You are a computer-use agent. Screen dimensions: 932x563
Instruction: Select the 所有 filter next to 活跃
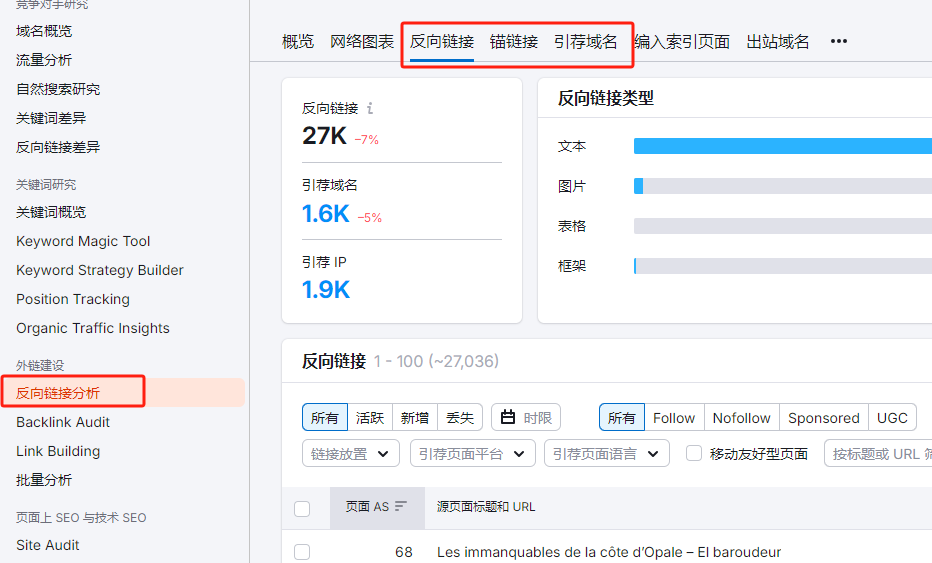click(325, 417)
